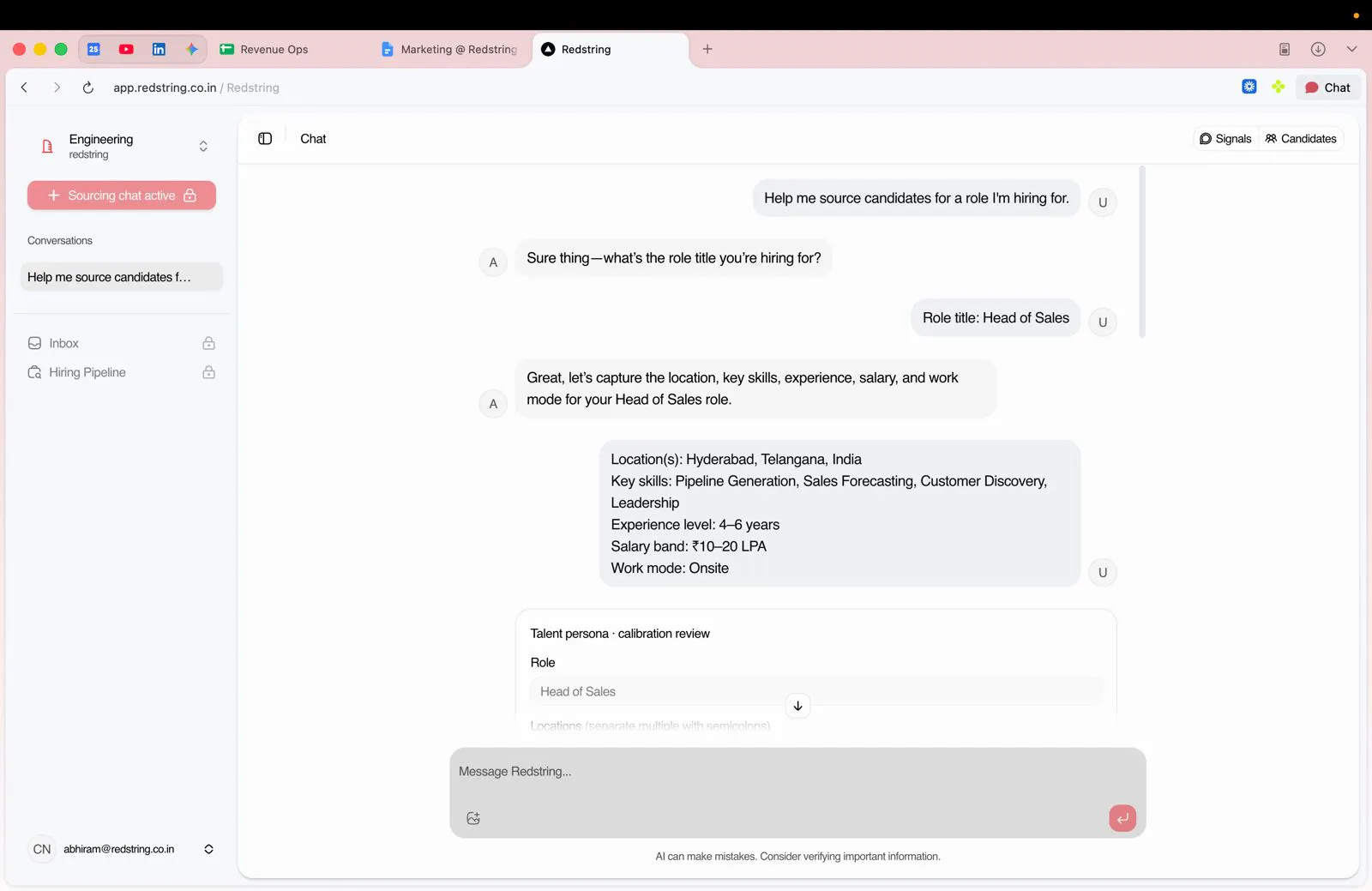Open the Signals view
The width and height of the screenshot is (1372, 891).
pyautogui.click(x=1225, y=139)
